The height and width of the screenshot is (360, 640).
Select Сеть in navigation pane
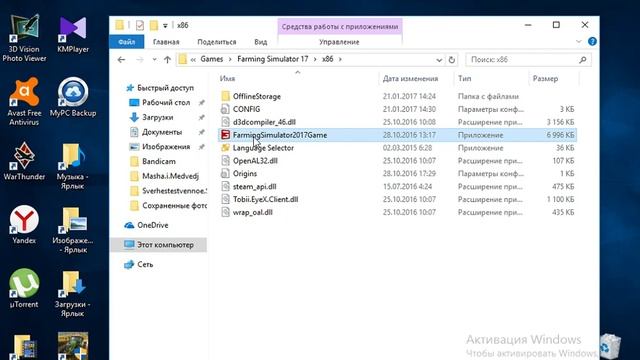point(145,264)
